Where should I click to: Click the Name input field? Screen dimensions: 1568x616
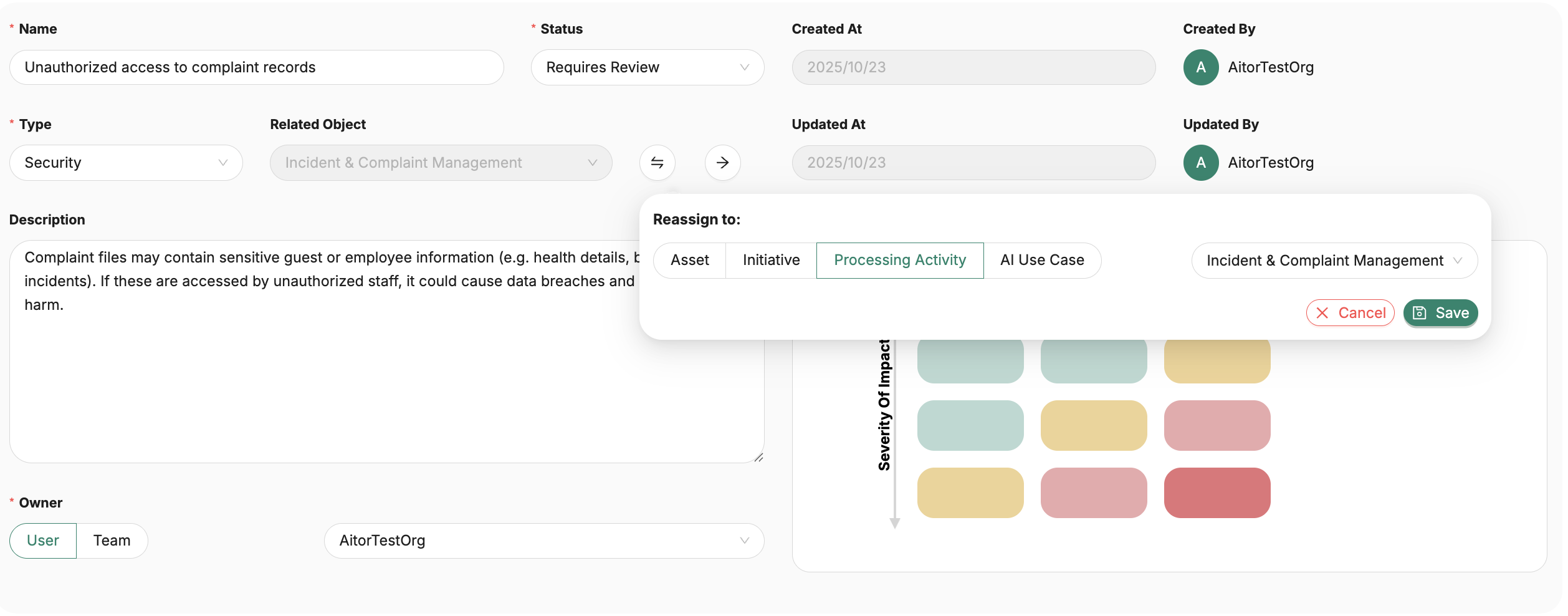click(x=256, y=67)
